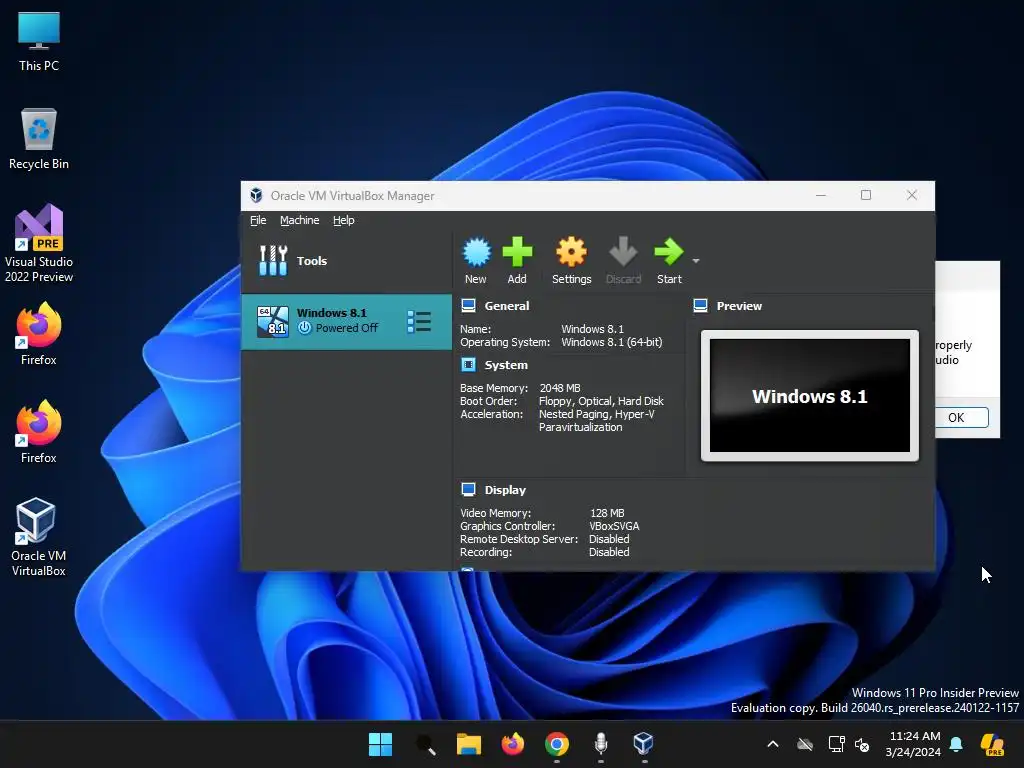1024x768 pixels.
Task: Click the Copilot preview taskbar icon
Action: (993, 744)
